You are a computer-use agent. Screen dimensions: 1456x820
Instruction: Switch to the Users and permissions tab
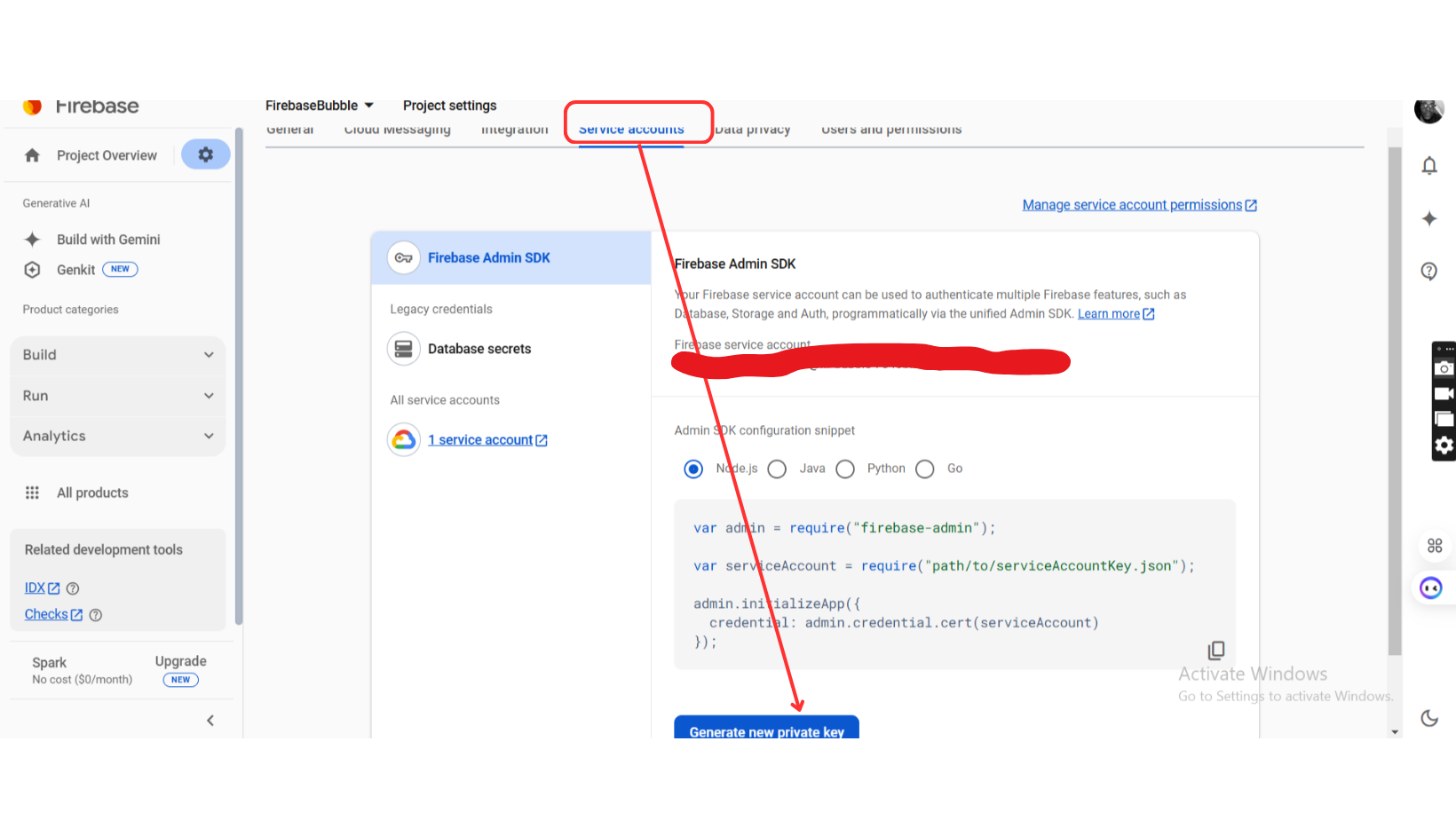(x=891, y=130)
